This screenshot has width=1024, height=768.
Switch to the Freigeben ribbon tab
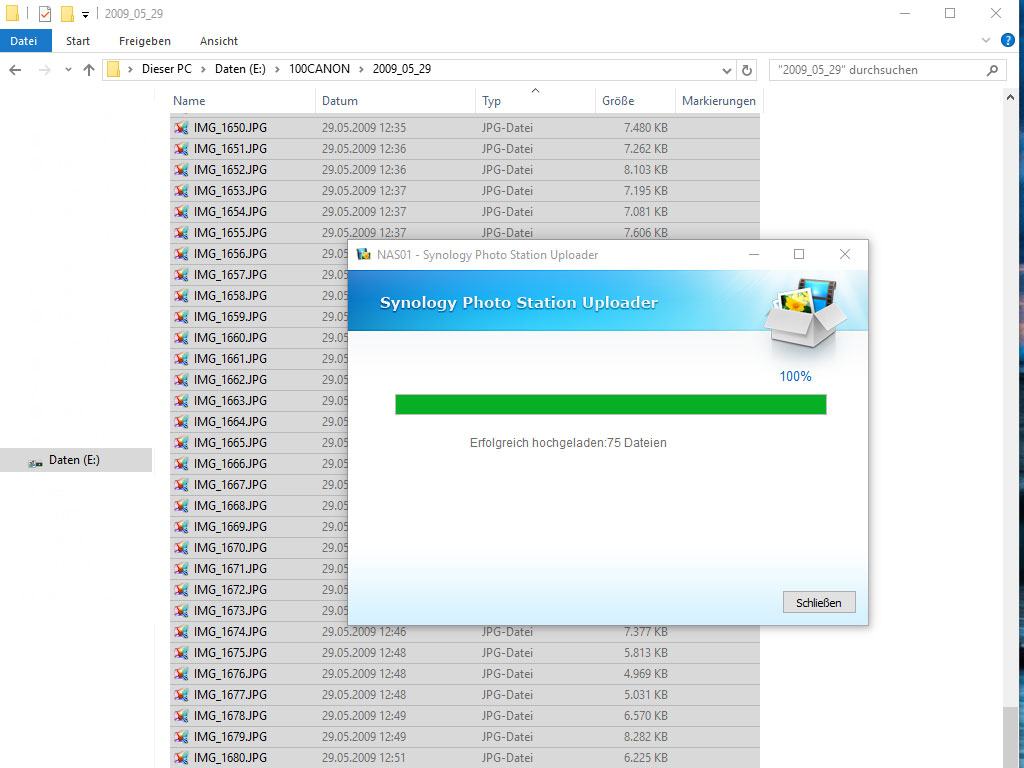coord(145,40)
